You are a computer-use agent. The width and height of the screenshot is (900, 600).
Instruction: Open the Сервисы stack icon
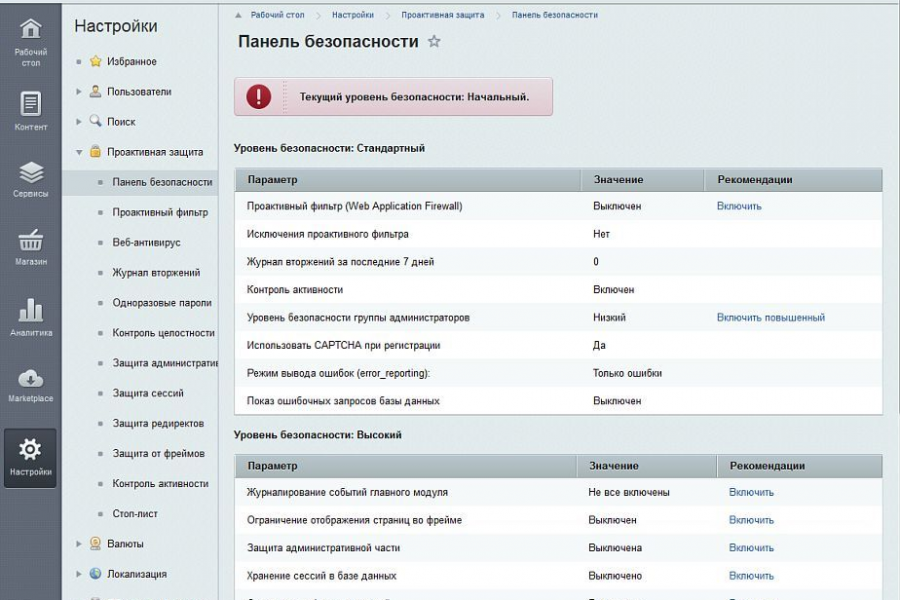[31, 174]
